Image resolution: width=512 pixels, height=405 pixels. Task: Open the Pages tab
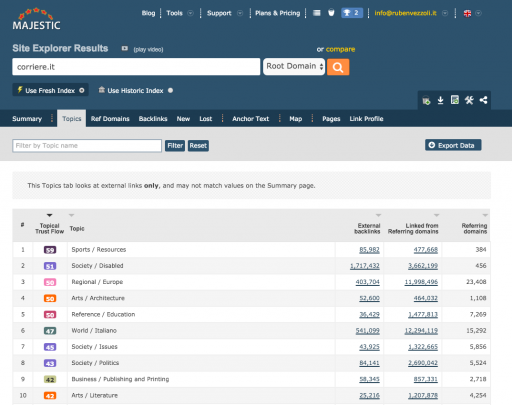point(331,119)
